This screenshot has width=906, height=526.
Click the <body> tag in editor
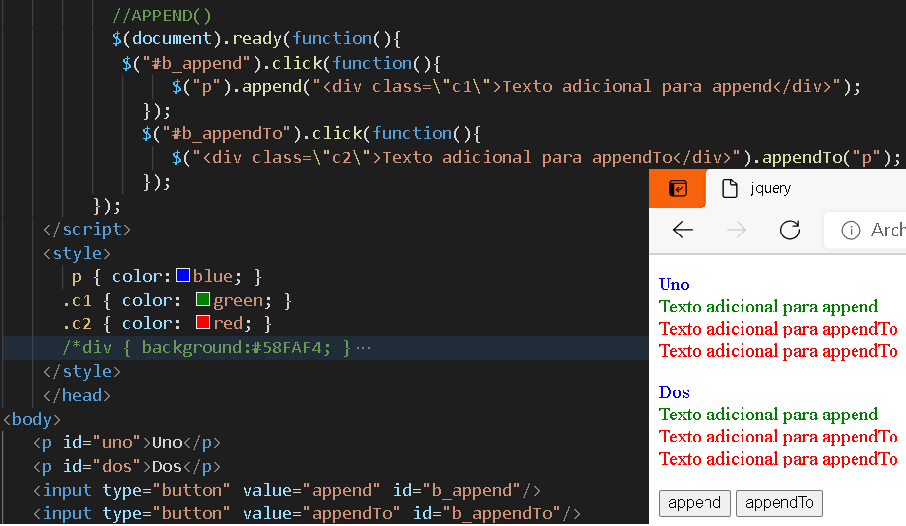point(32,419)
